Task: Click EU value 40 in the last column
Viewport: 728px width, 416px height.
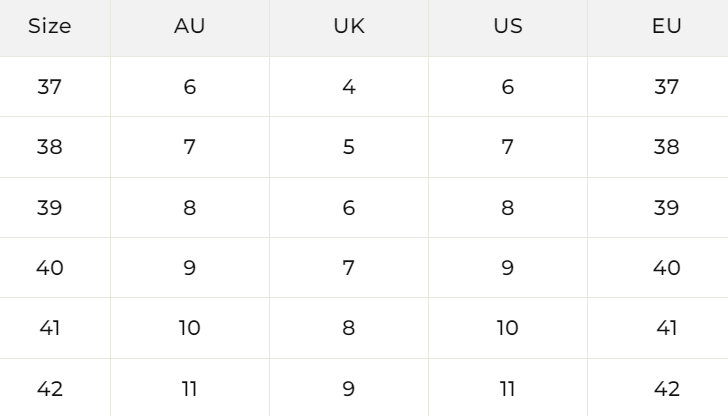Action: tap(667, 268)
